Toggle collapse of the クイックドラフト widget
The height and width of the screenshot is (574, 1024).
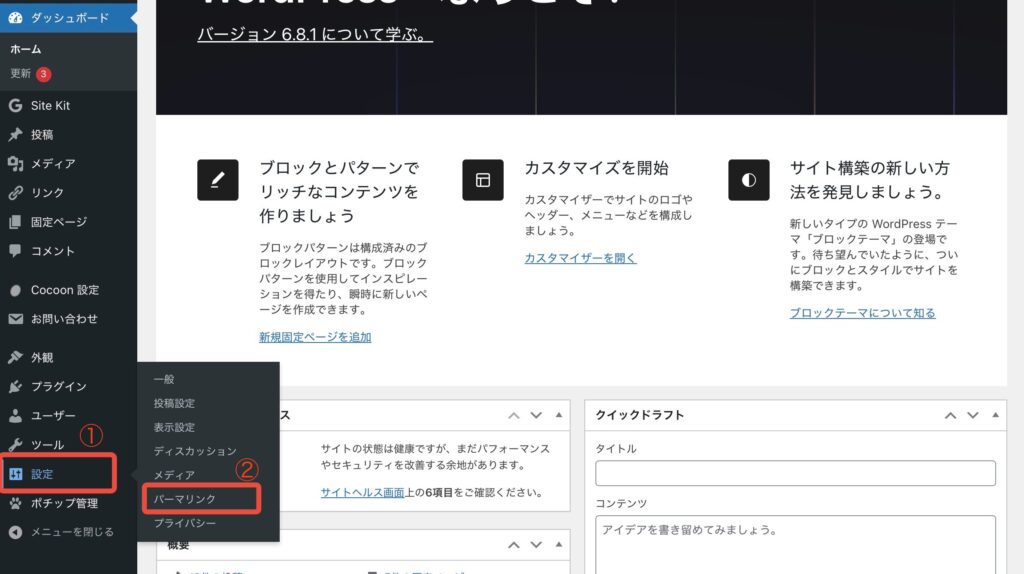click(995, 415)
